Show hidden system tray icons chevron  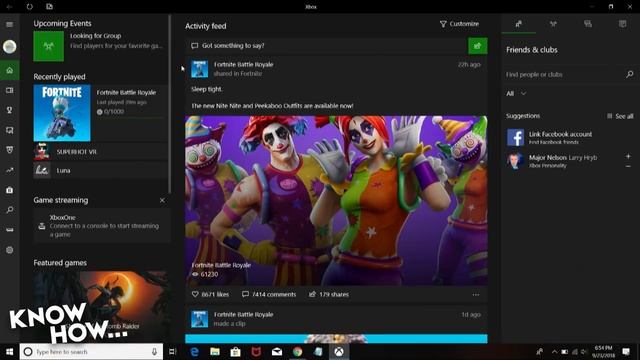[554, 352]
